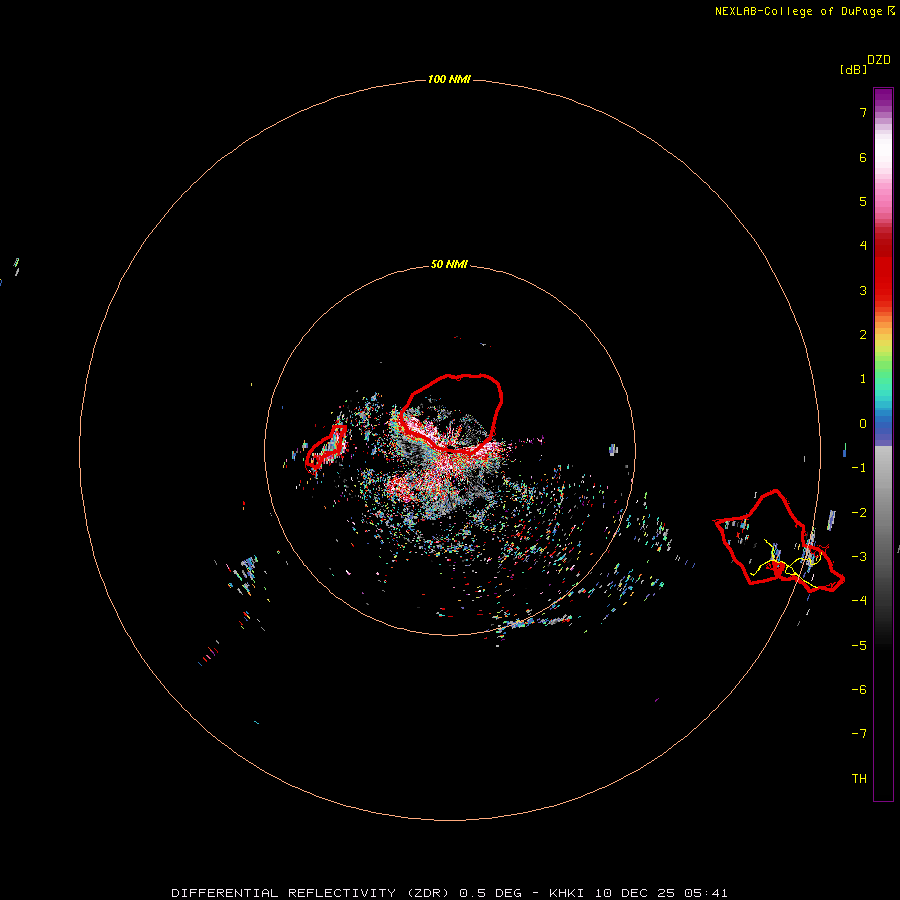Click the radar product title caption
Image resolution: width=900 pixels, height=900 pixels.
[449, 893]
